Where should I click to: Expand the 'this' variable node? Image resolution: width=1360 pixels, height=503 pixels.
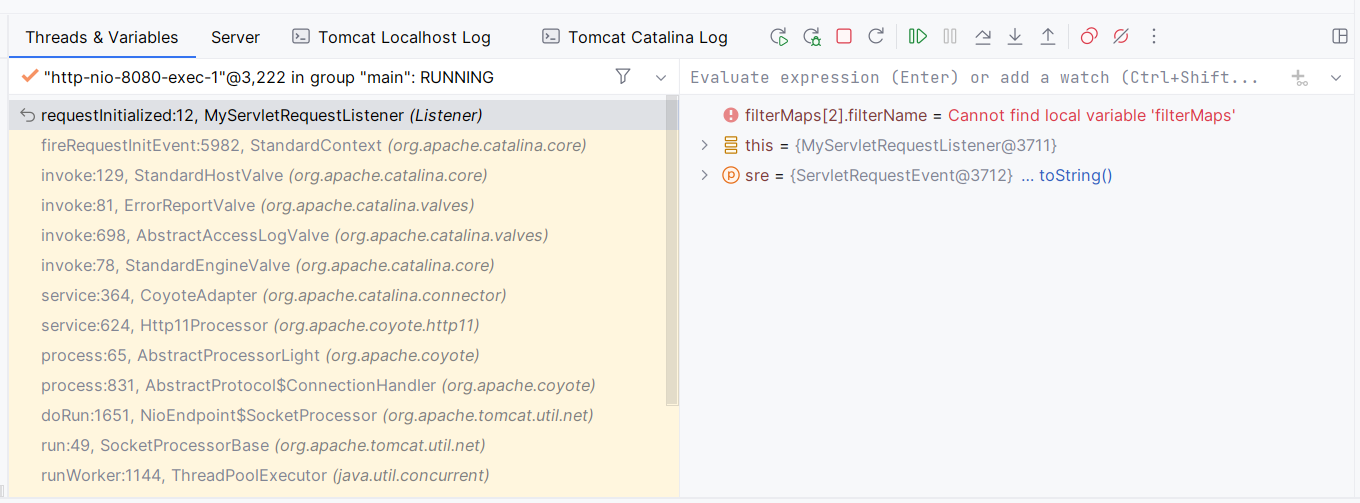[x=704, y=146]
